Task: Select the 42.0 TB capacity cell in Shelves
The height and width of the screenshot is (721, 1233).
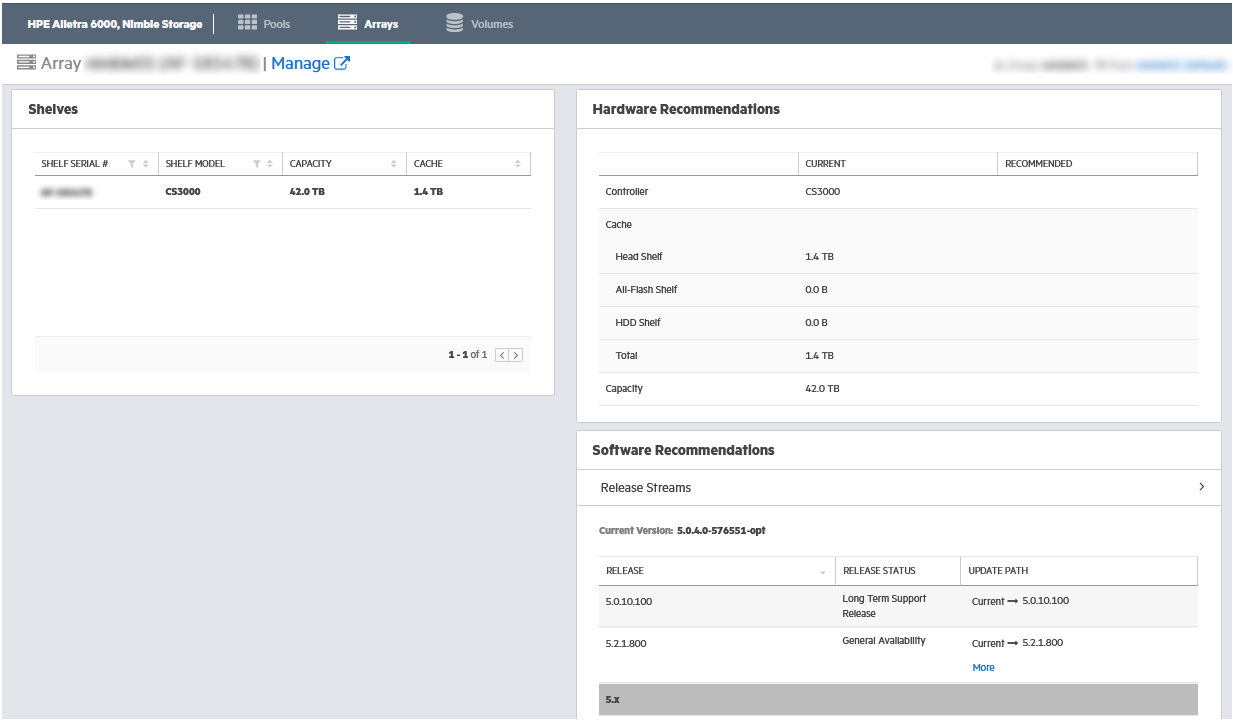Action: pos(307,191)
